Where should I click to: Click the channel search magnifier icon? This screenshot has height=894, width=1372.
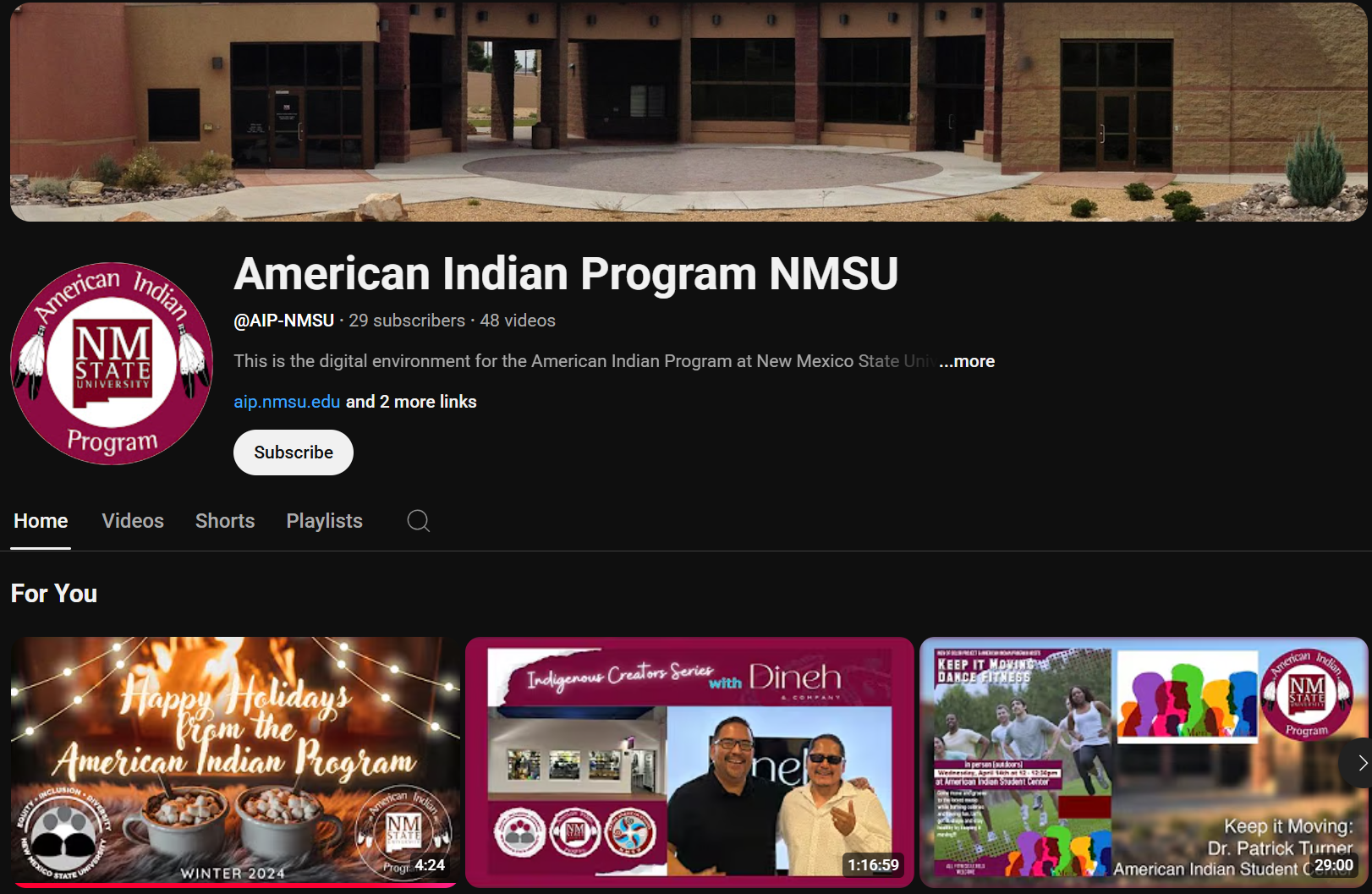419,521
